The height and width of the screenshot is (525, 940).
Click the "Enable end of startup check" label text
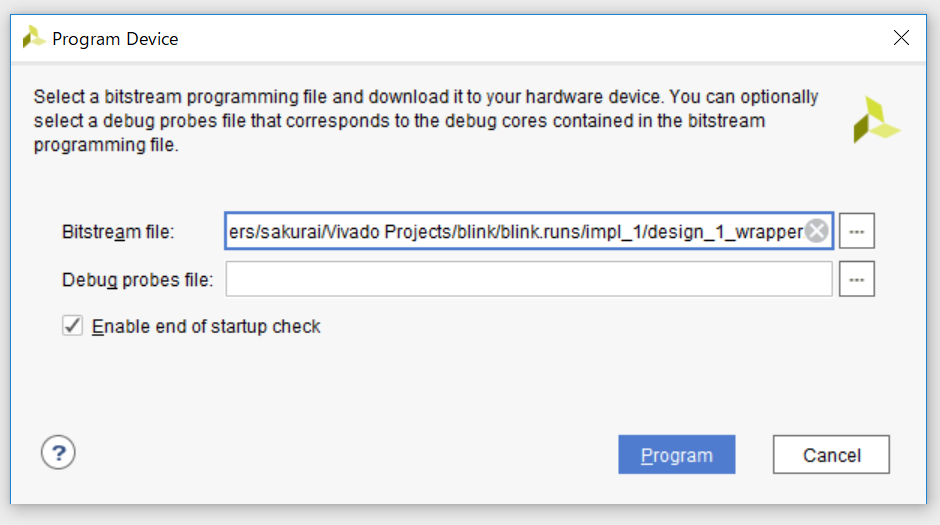coord(206,327)
